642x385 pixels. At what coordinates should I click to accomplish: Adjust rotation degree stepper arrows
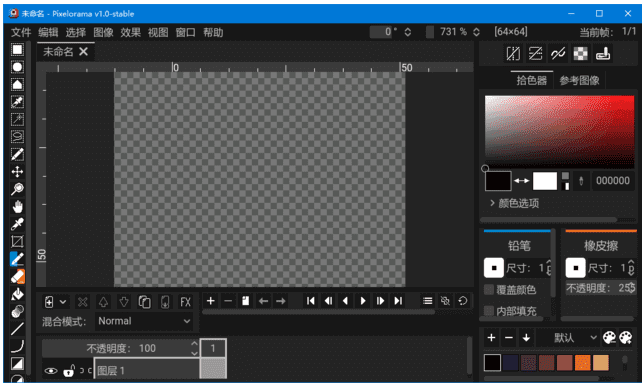coord(408,32)
